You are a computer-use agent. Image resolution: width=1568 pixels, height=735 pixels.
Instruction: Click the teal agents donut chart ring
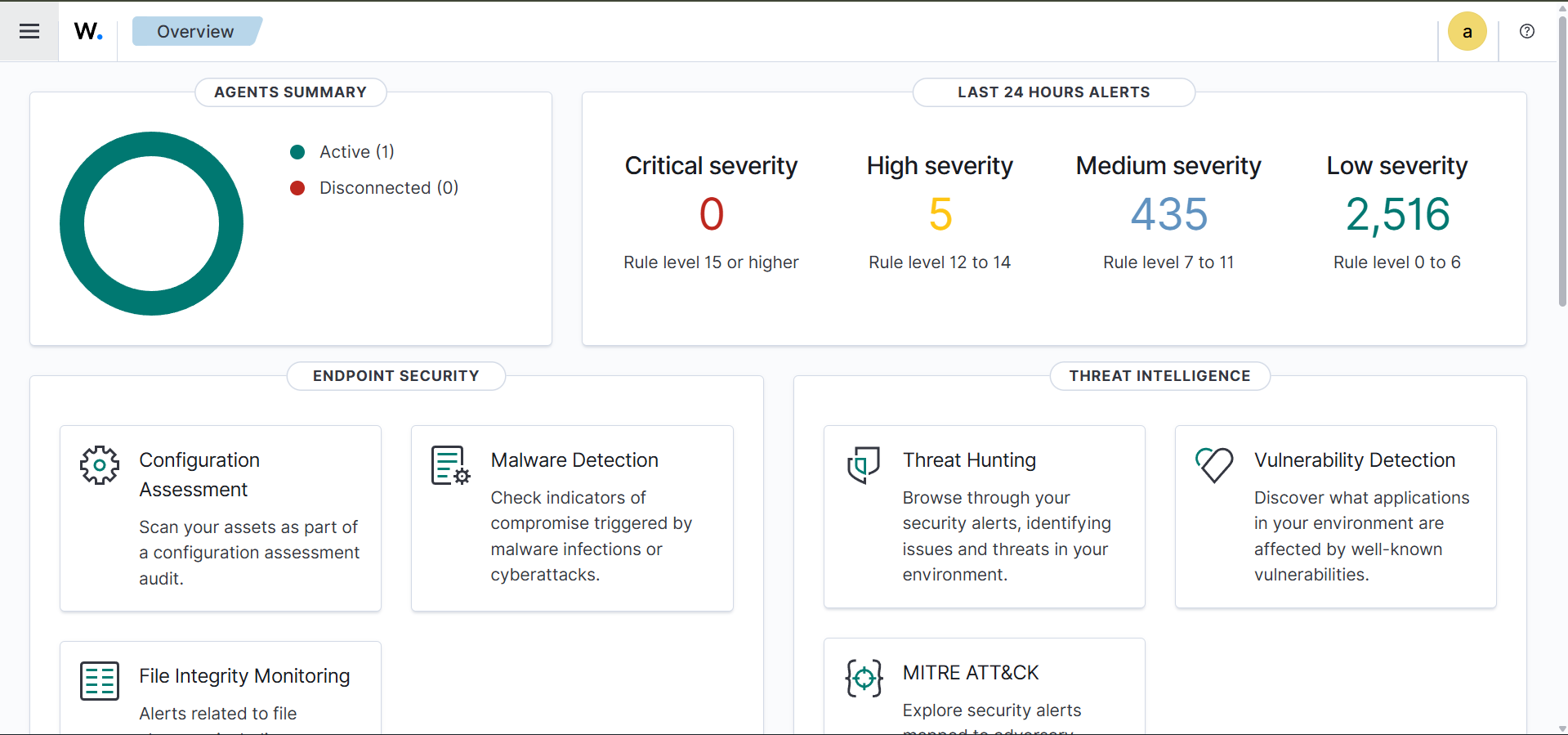72,224
